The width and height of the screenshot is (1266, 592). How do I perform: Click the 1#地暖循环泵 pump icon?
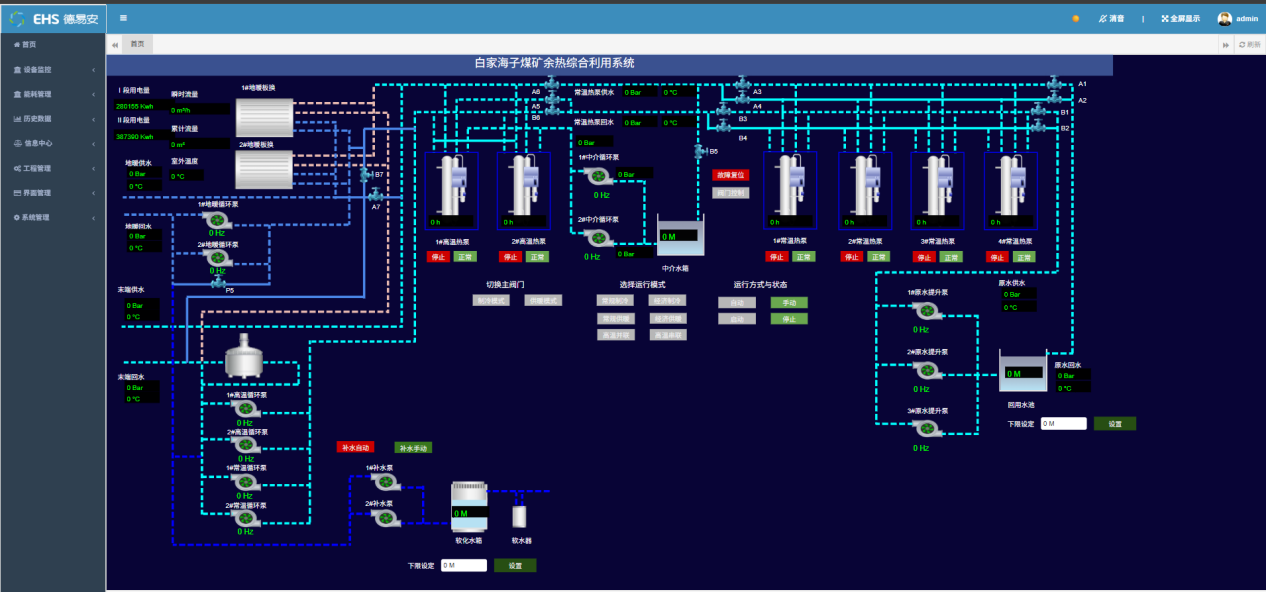[216, 219]
